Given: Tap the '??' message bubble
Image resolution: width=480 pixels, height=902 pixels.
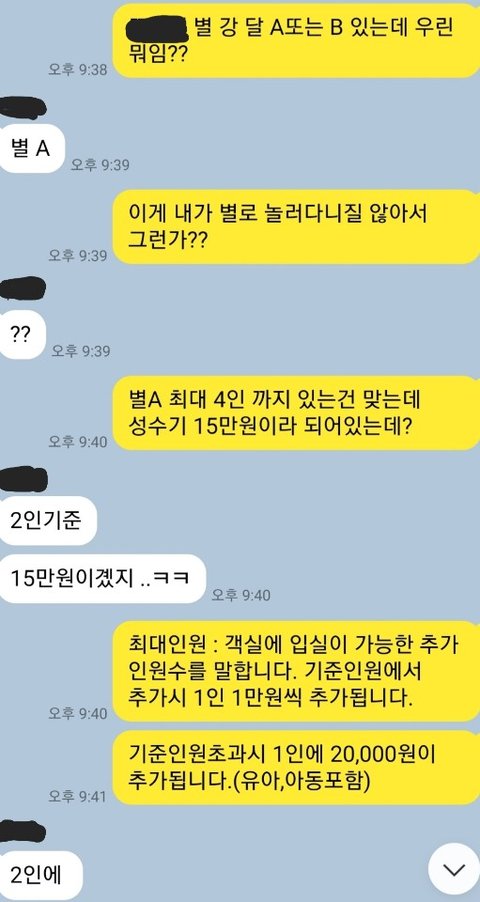Looking at the screenshot, I should (x=22, y=335).
